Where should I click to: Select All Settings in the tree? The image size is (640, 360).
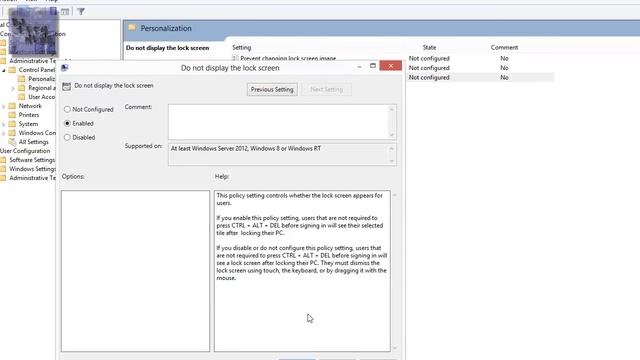click(33, 142)
